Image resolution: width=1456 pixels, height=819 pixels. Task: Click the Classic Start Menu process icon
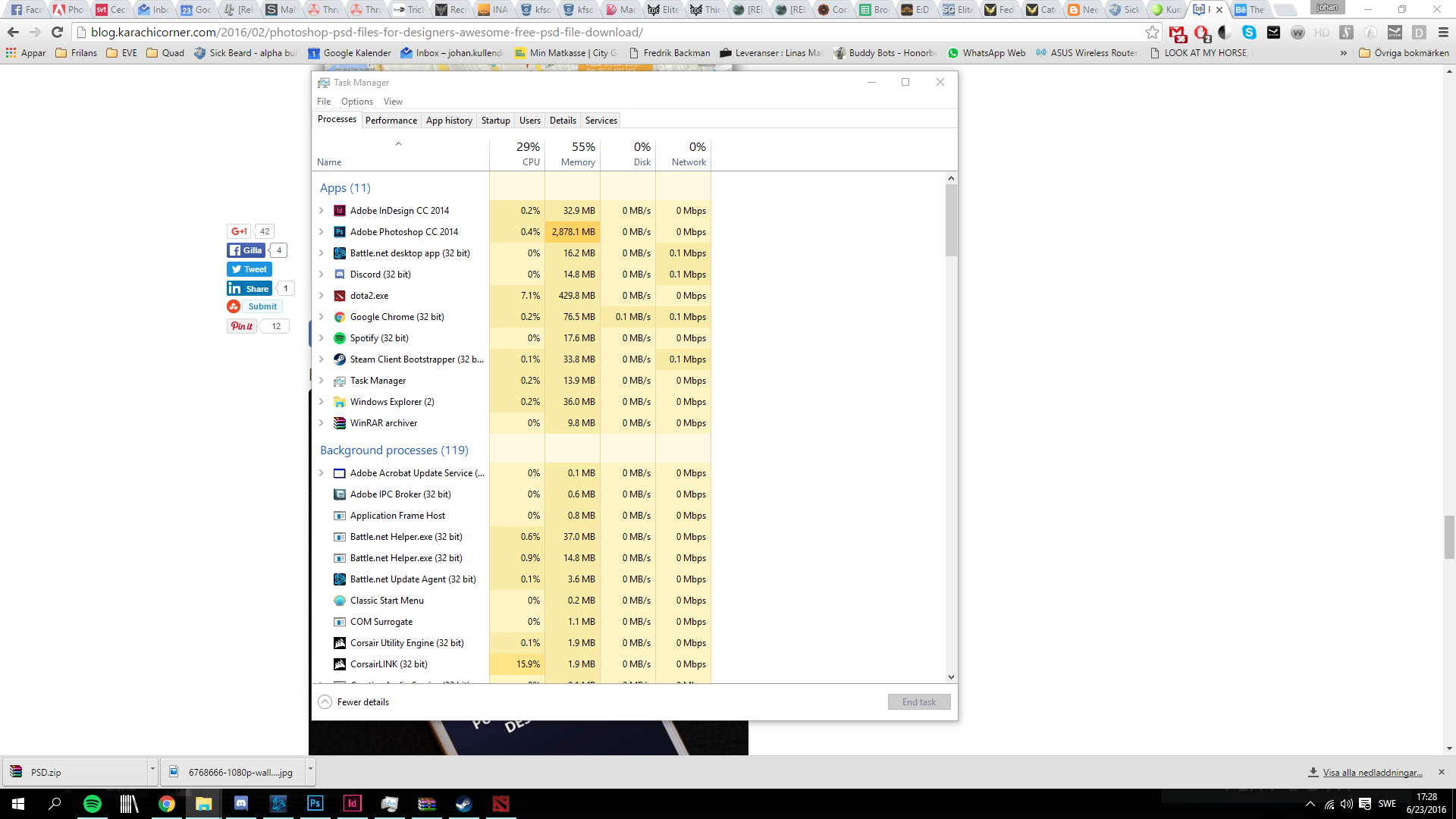[x=340, y=601]
